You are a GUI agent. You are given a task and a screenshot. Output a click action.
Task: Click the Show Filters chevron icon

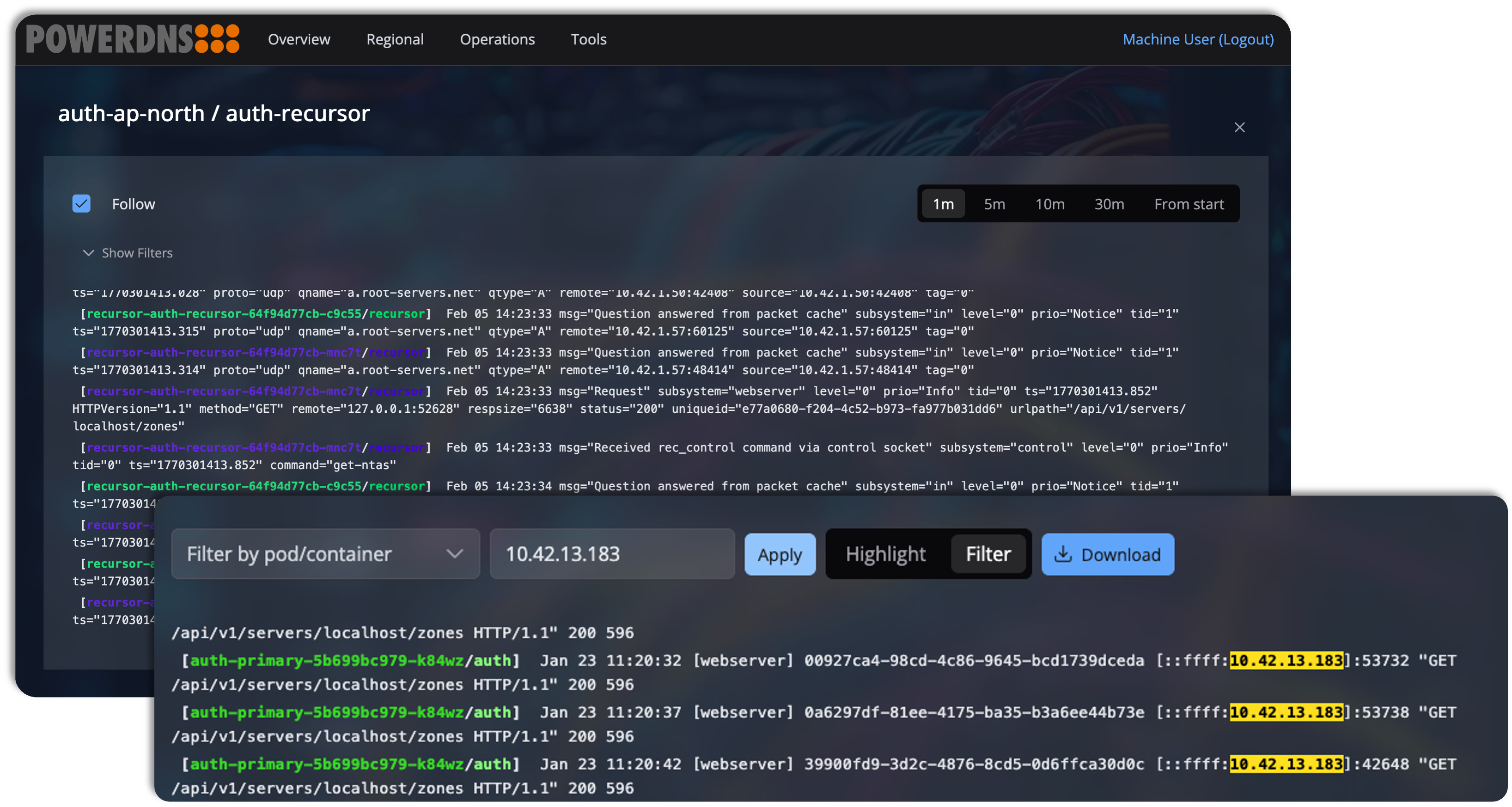(x=88, y=253)
